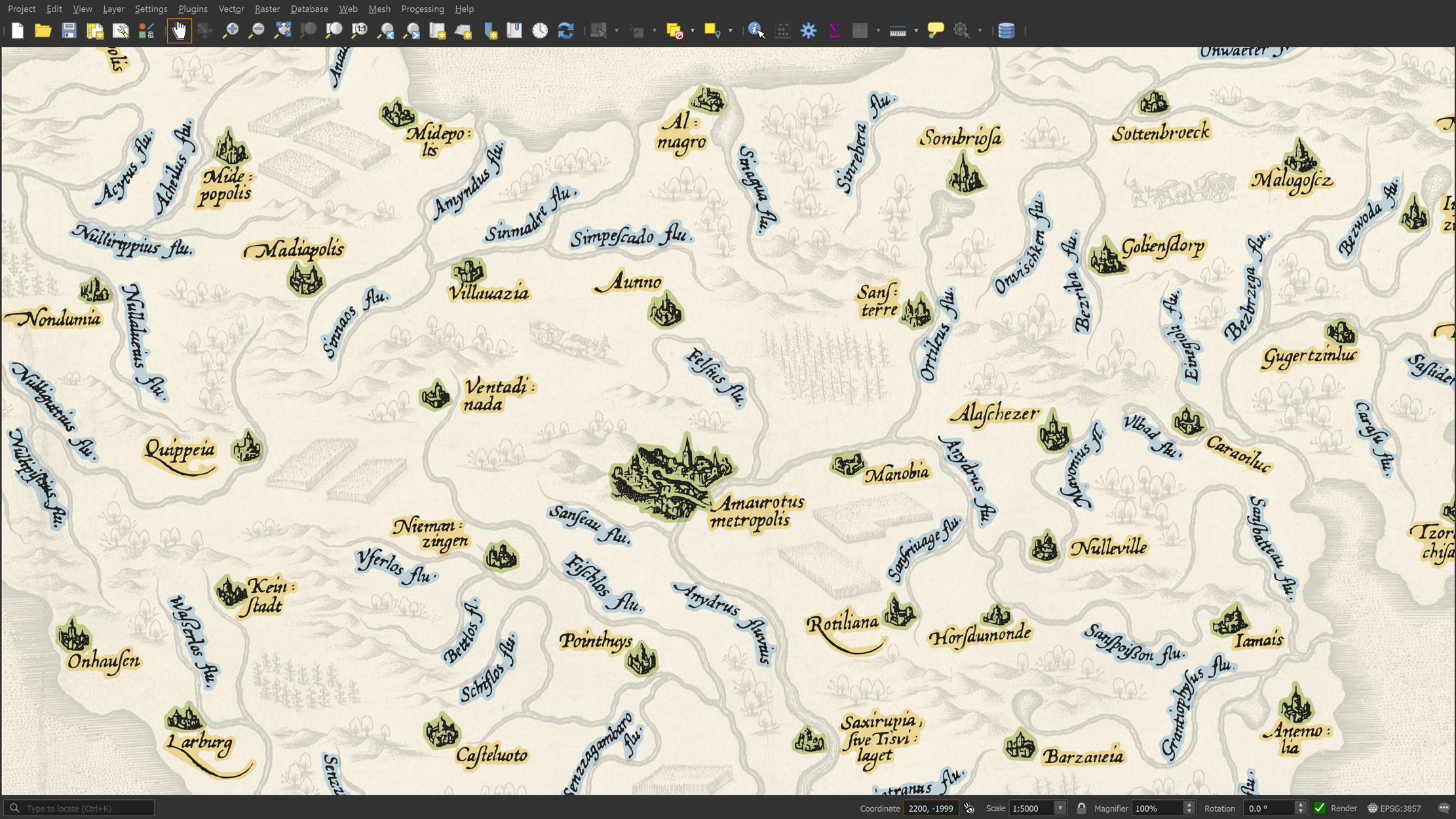The image size is (1456, 819).
Task: Click the Zoom Full extent icon
Action: 282,31
